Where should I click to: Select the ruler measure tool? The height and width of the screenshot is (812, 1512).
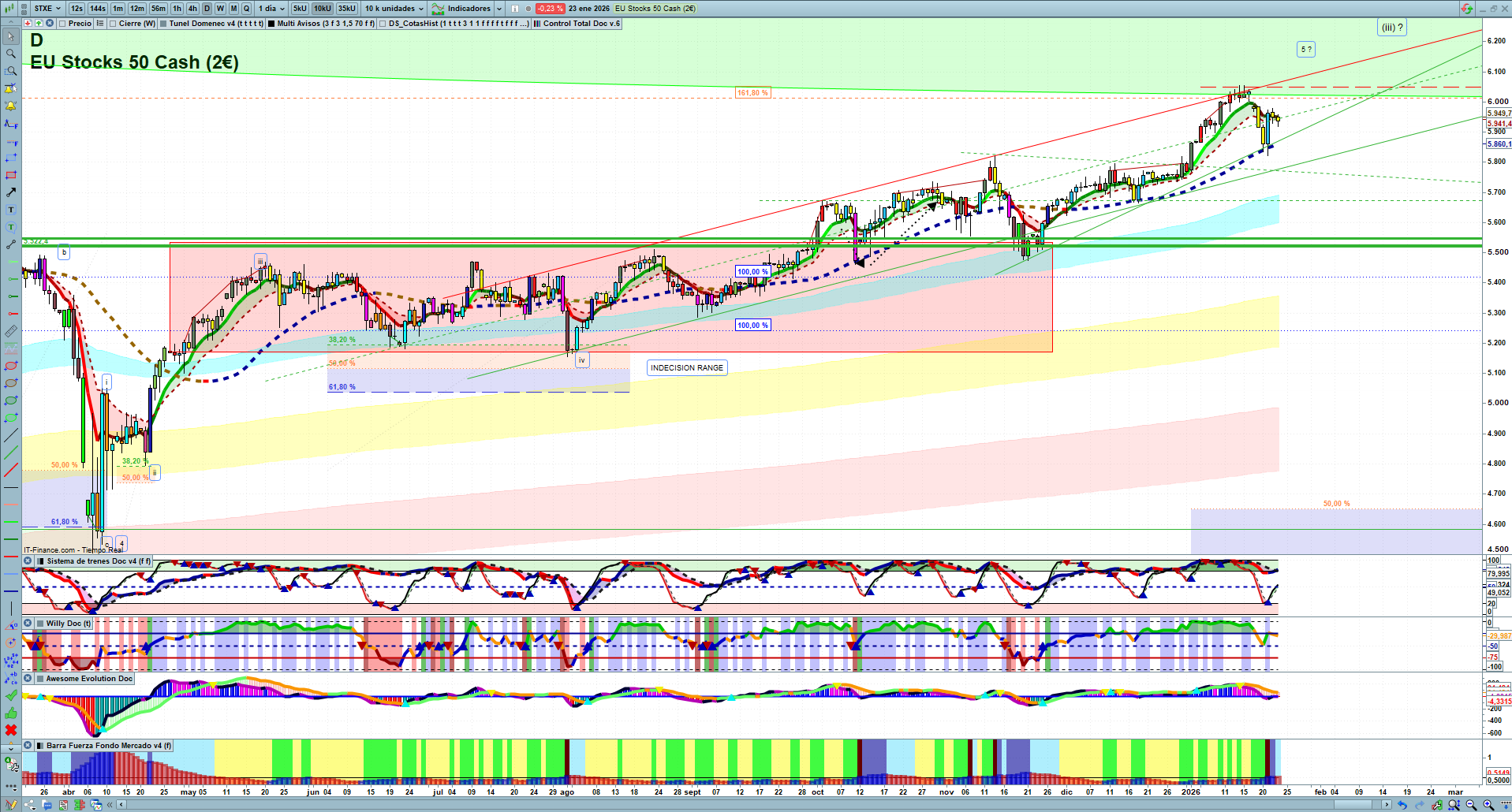coord(11,331)
